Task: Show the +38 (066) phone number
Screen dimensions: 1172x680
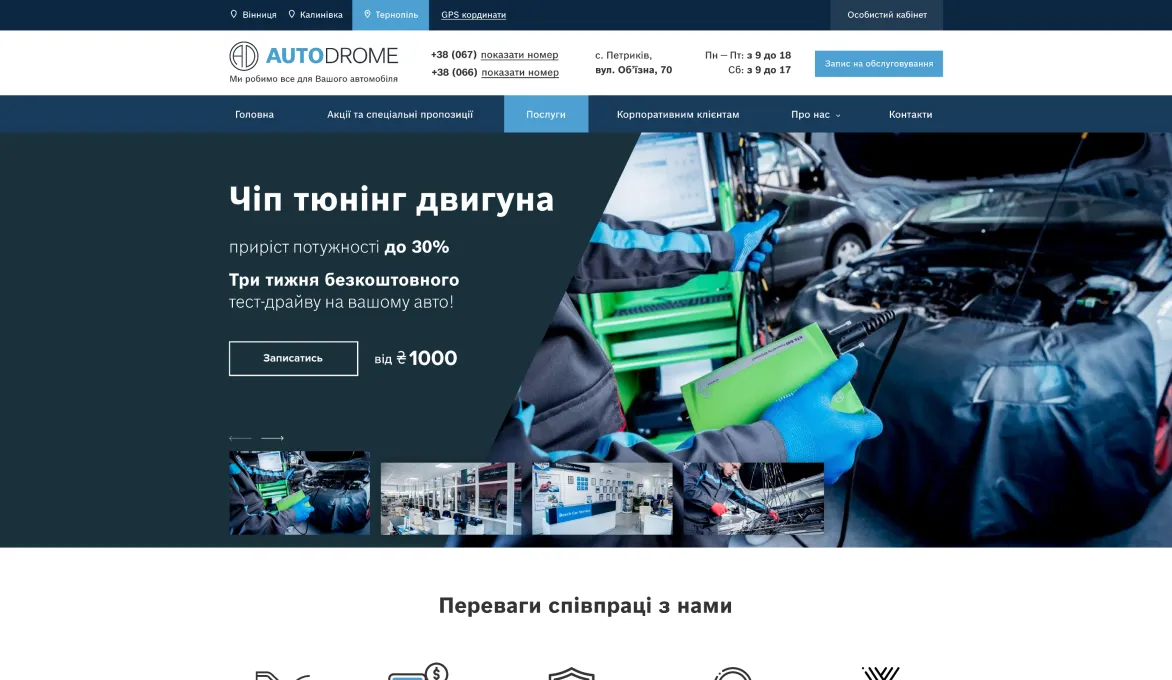Action: 520,72
